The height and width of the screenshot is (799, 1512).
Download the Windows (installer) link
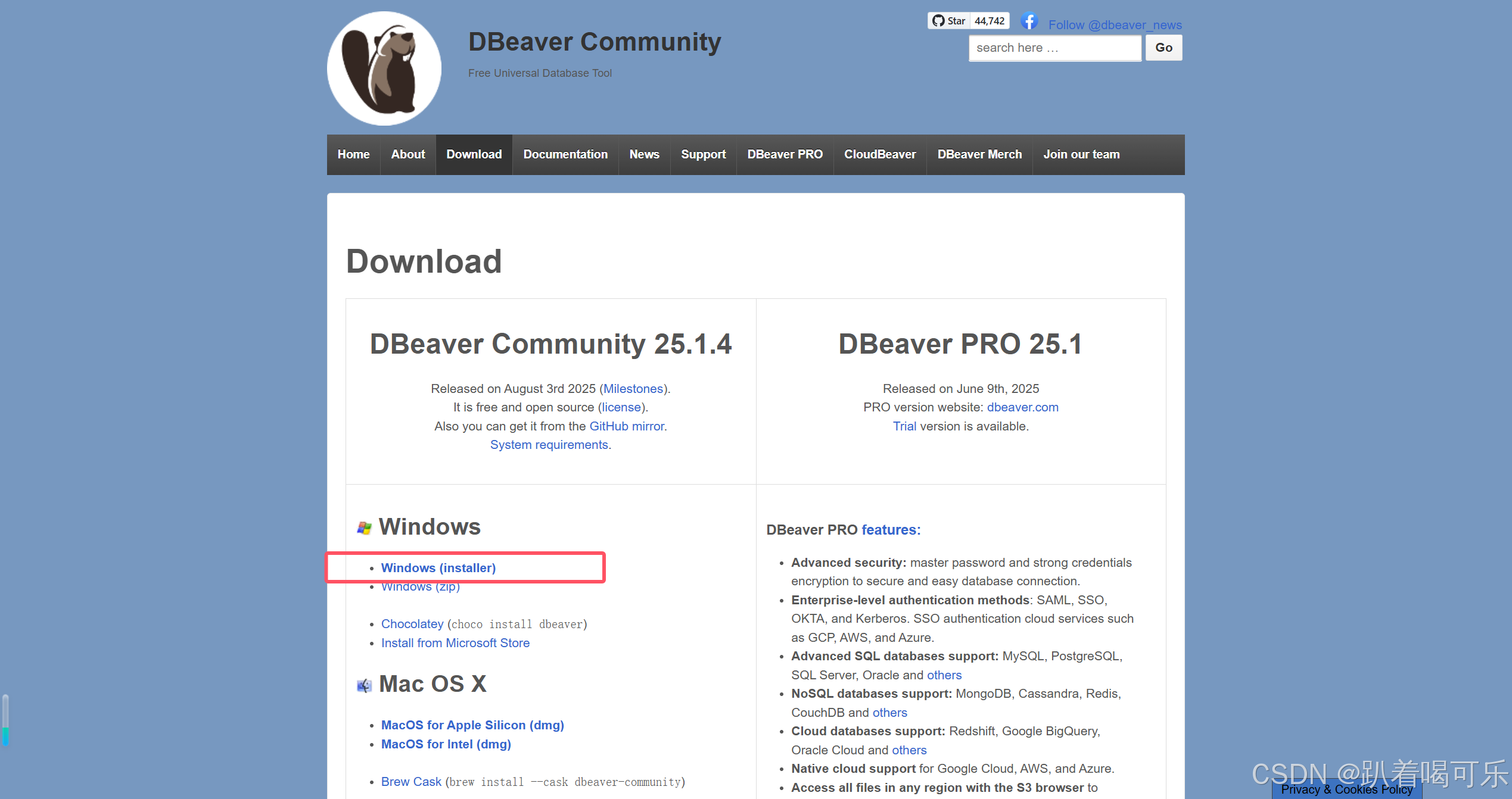(x=438, y=568)
